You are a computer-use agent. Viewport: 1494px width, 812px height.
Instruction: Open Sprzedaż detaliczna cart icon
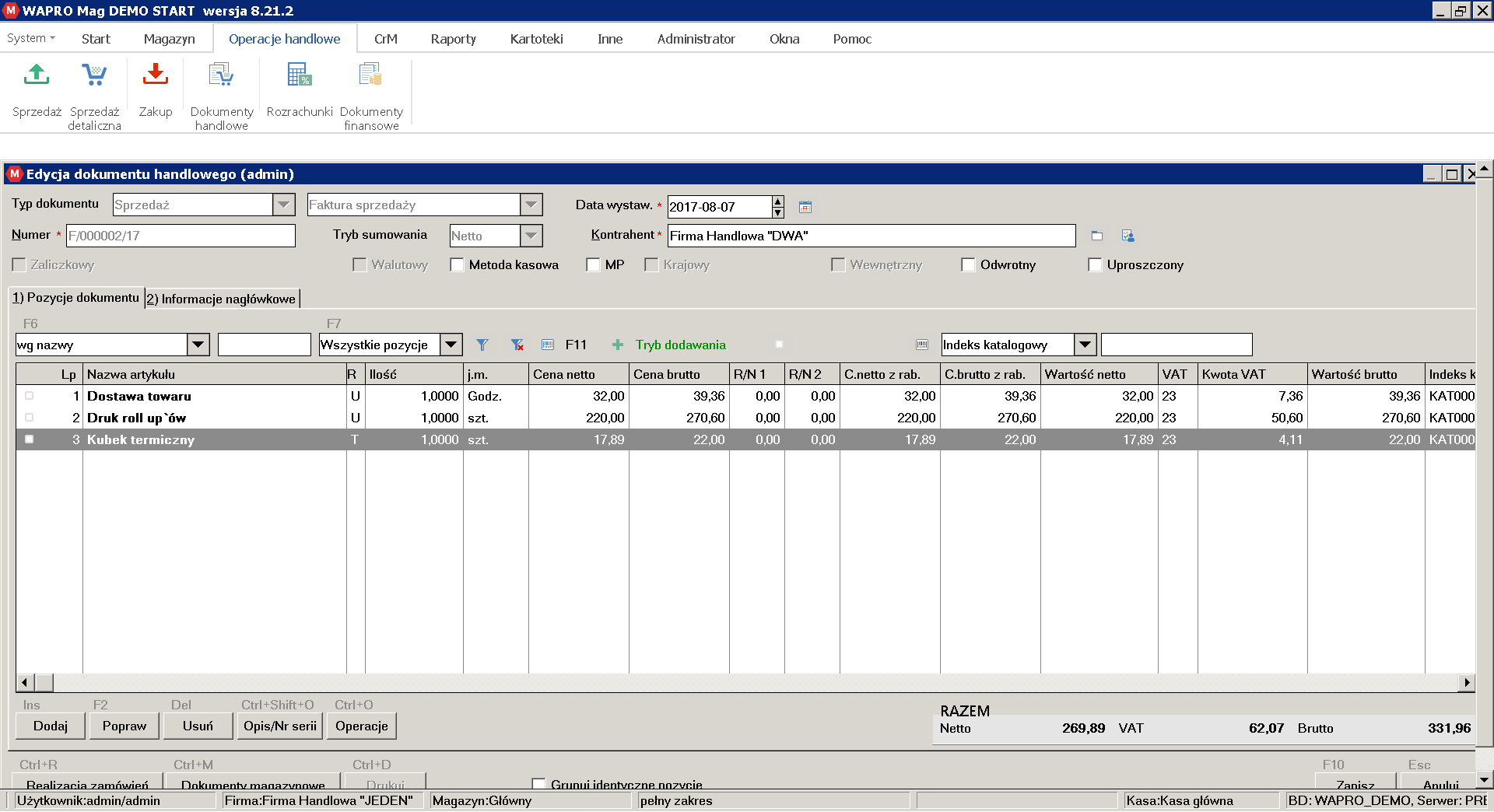(x=94, y=75)
